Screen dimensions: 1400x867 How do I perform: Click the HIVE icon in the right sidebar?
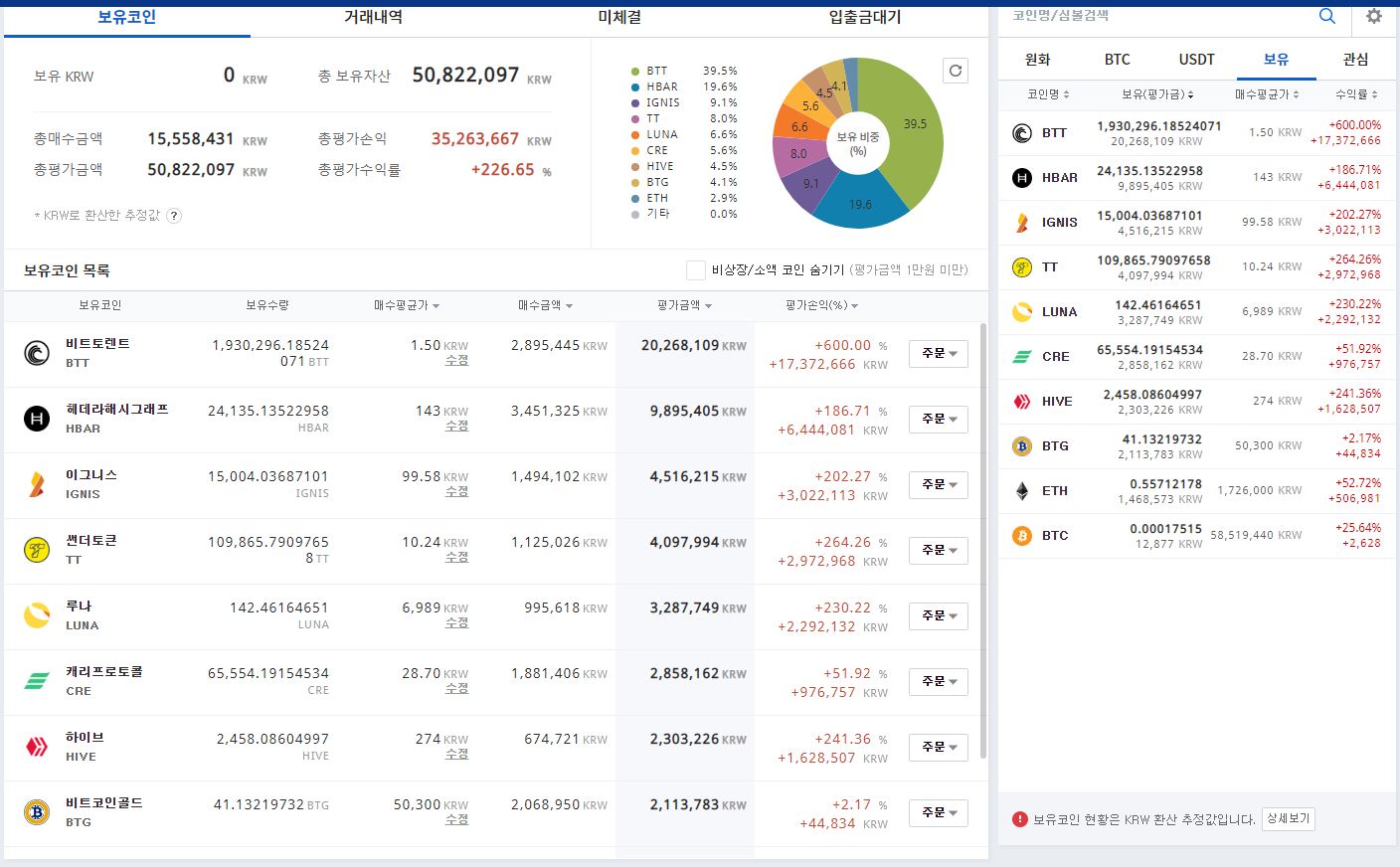[x=1022, y=402]
